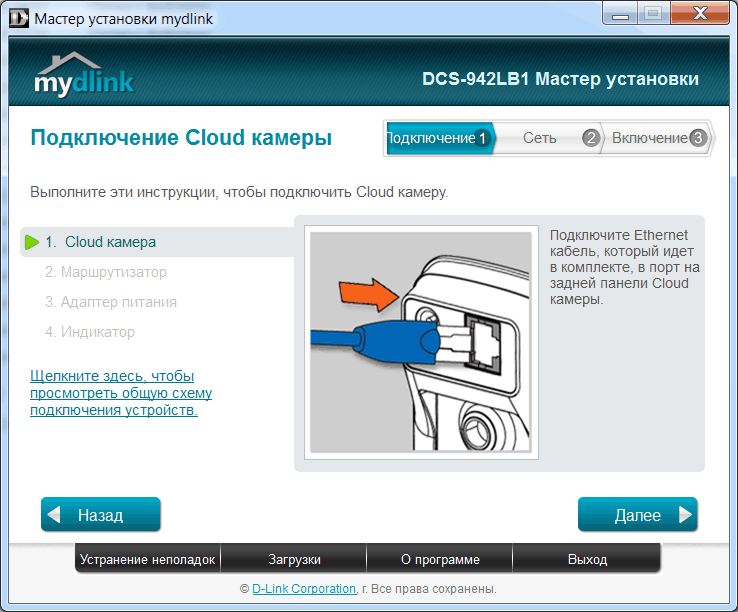Exit the wizard via Выход
The height and width of the screenshot is (612, 738).
pos(587,559)
